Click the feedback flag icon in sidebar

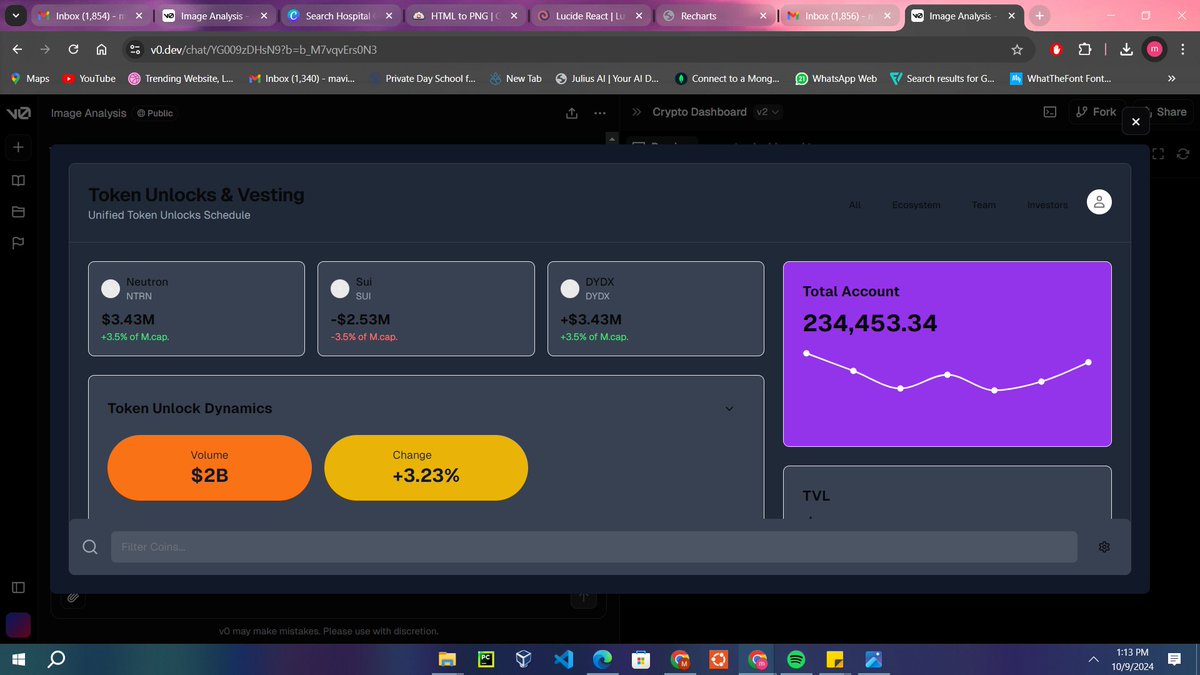coord(18,242)
